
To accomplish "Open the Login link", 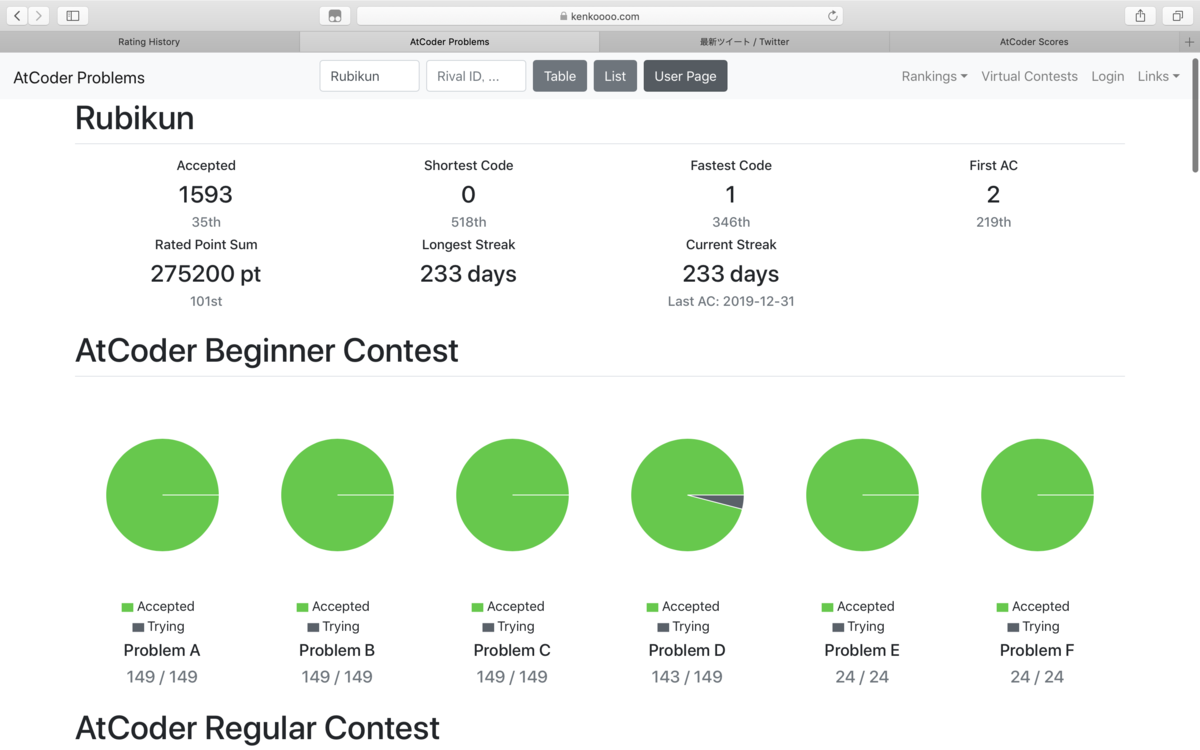I will (1107, 76).
